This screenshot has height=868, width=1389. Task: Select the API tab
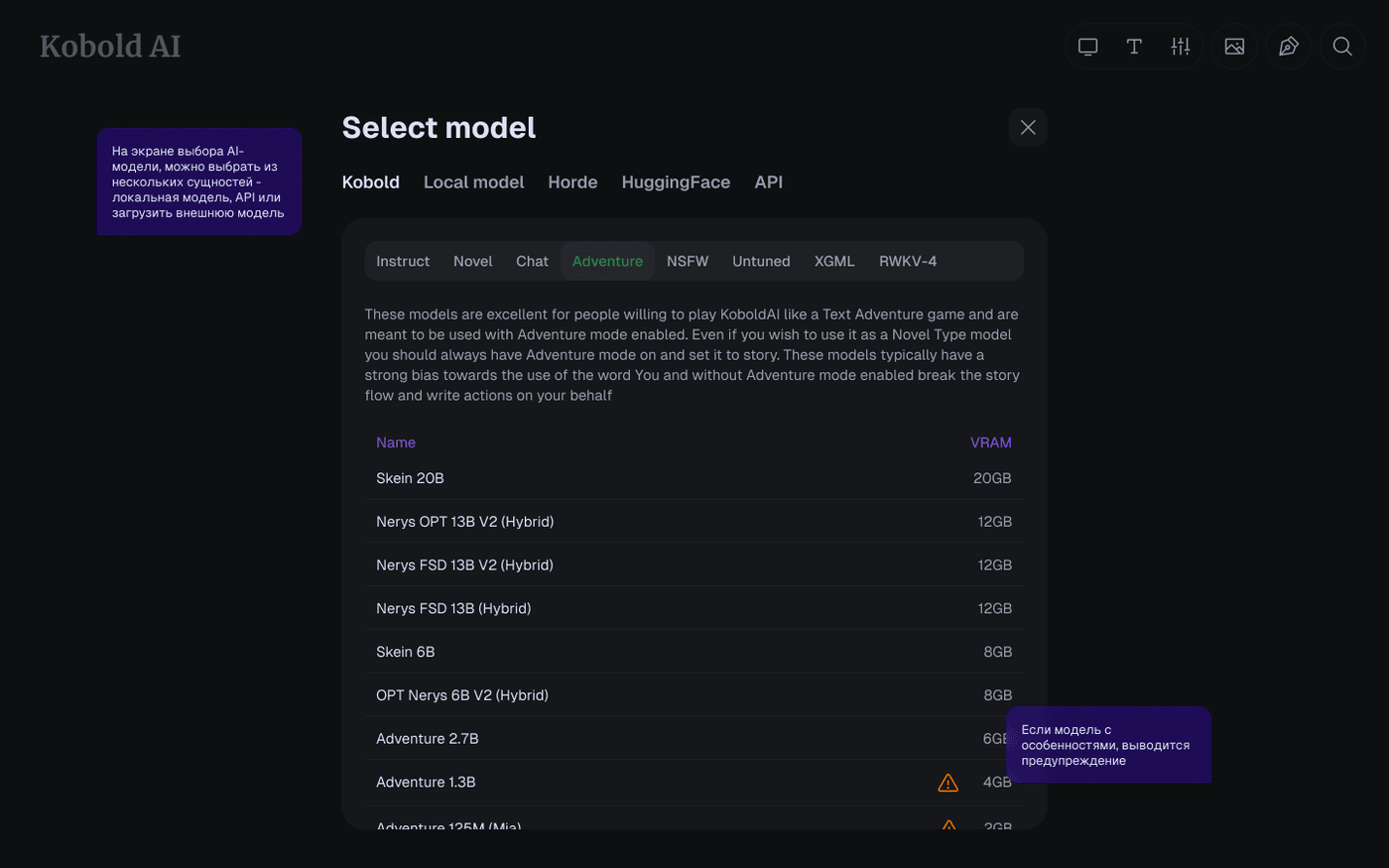coord(768,183)
